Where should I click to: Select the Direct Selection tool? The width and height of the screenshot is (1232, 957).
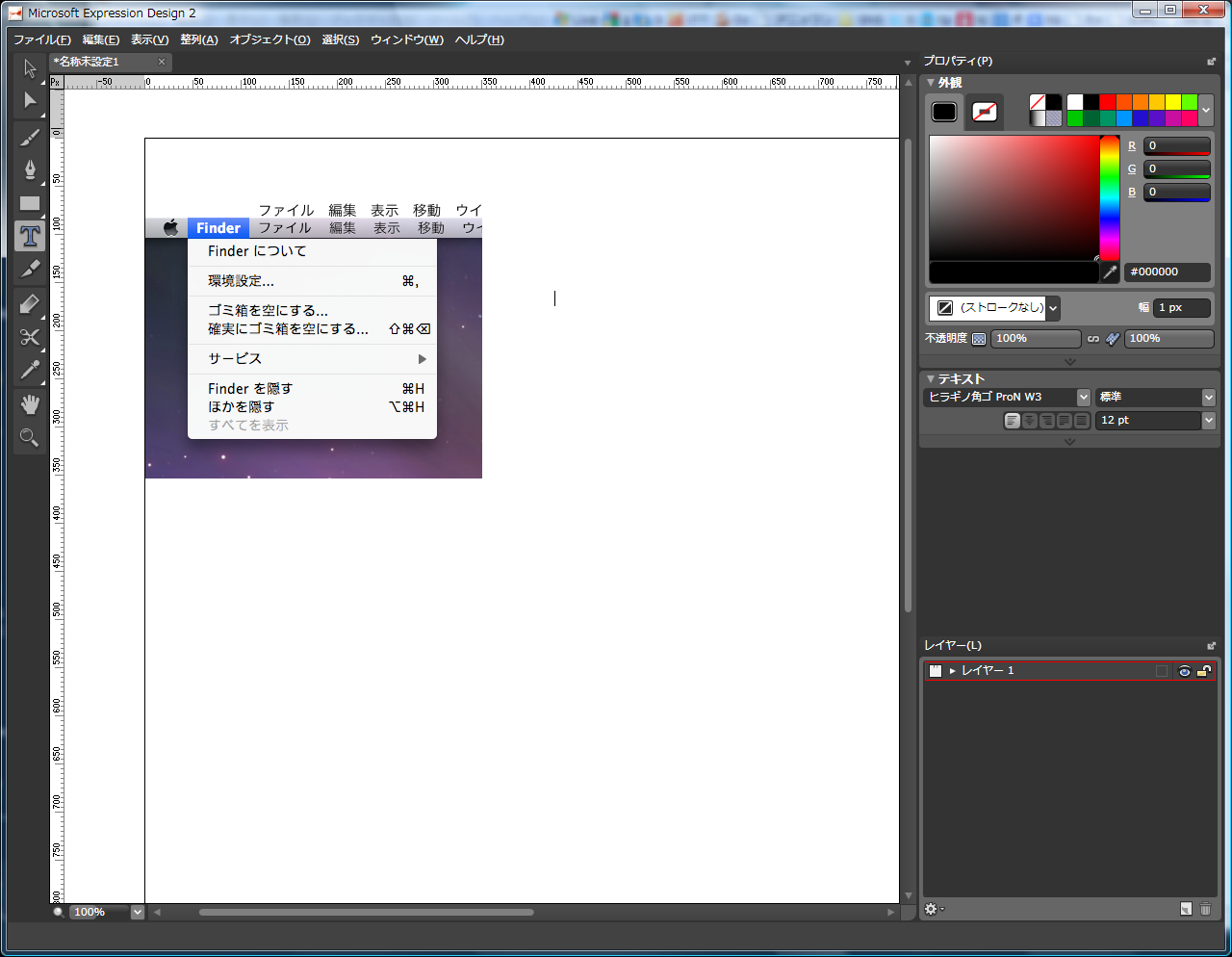[x=30, y=101]
